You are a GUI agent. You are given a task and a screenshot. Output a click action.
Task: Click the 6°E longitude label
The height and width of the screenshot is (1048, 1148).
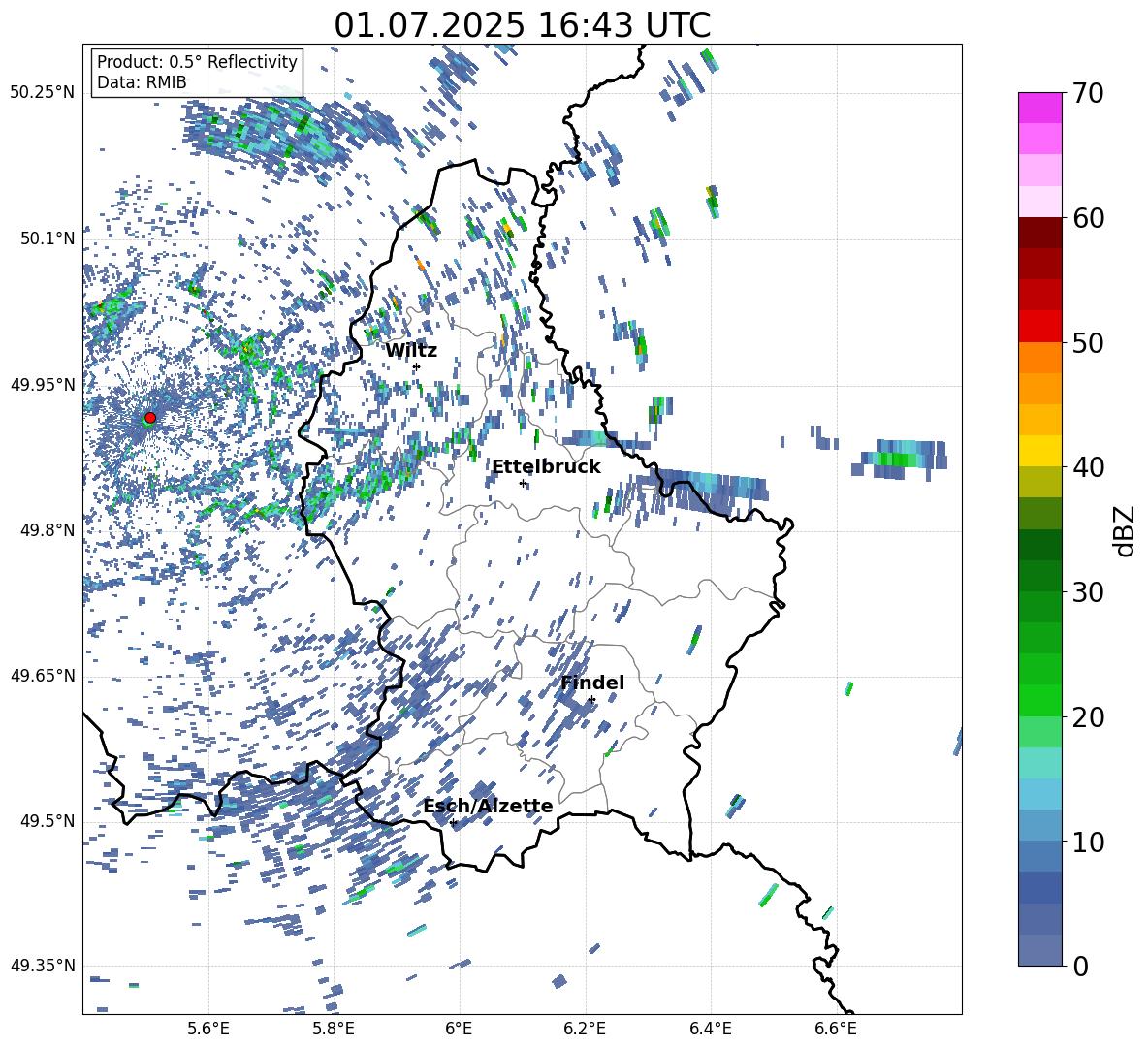point(459,1029)
